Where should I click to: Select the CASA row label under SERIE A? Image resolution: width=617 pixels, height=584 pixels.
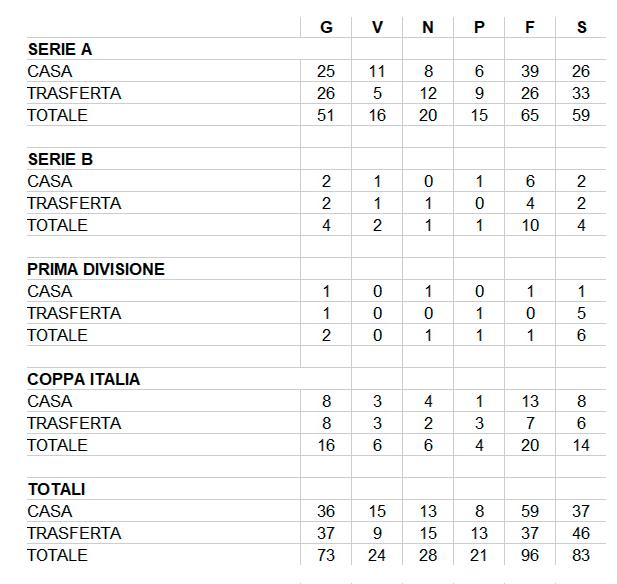click(x=50, y=71)
